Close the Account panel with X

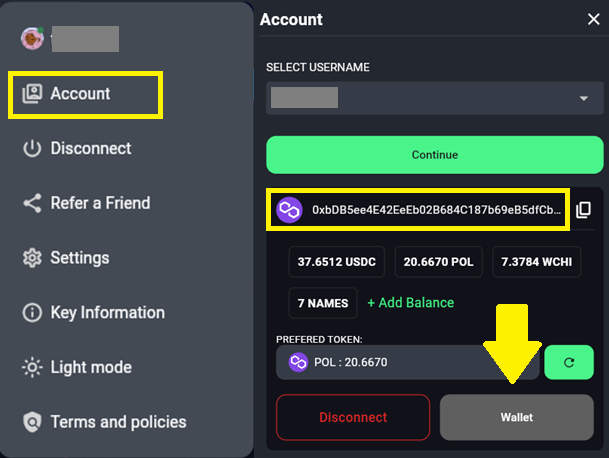point(592,18)
